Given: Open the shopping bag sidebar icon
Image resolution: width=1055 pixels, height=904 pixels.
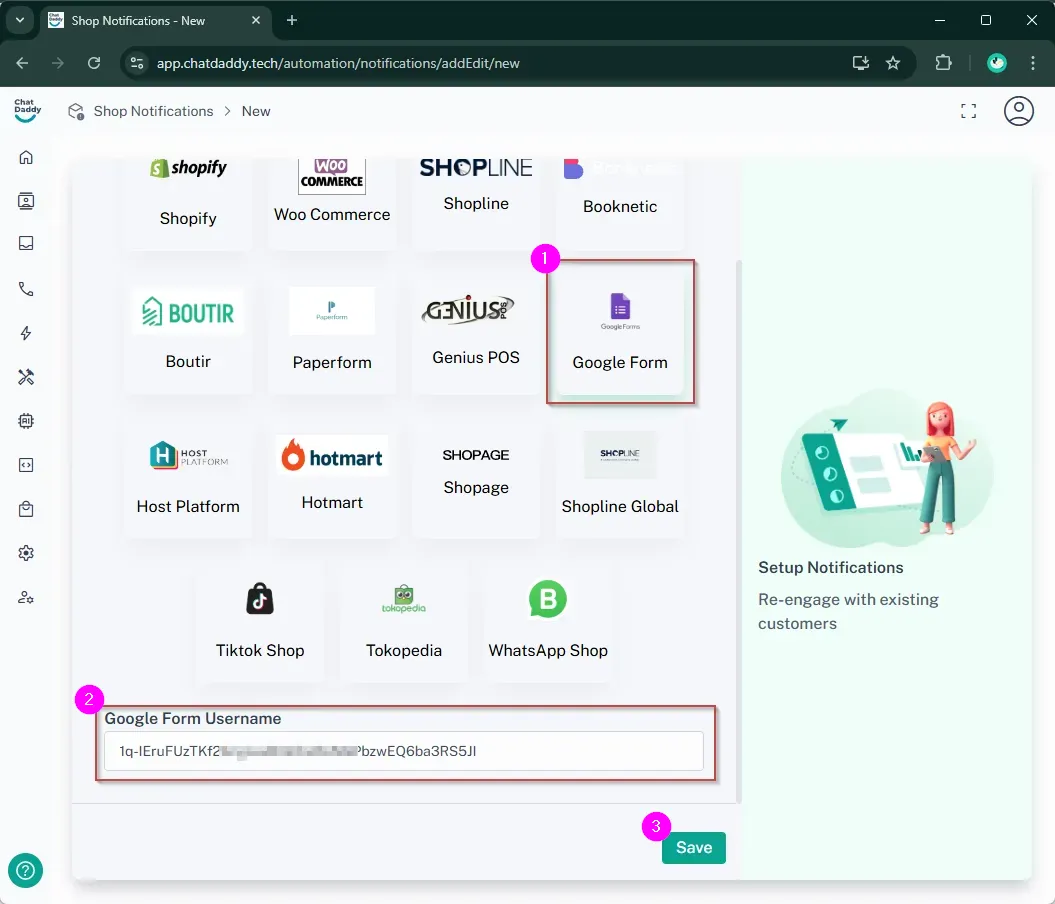Looking at the screenshot, I should (26, 509).
